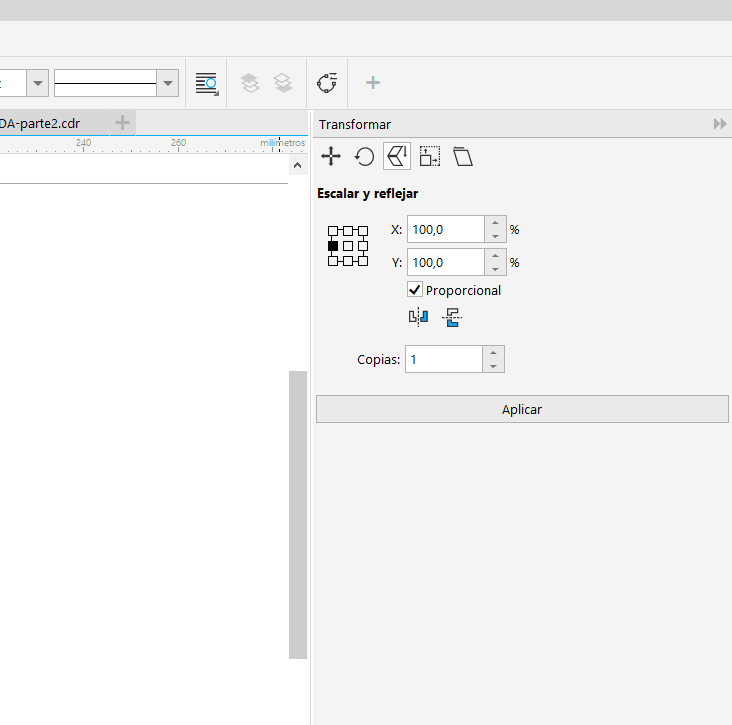Collapse the Transformar docker with double arrow
Screen dimensions: 732x725
(720, 124)
